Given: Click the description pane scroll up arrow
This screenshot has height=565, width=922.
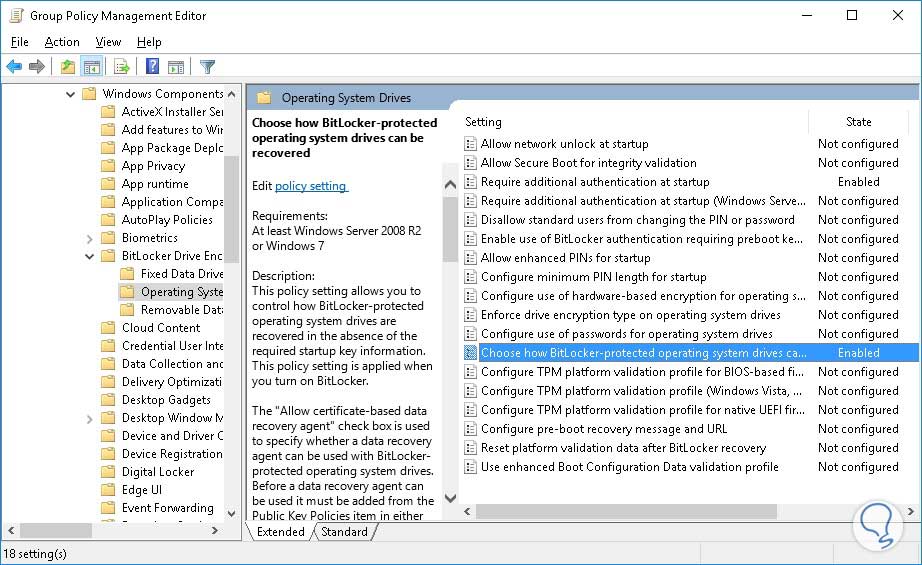Looking at the screenshot, I should click(x=450, y=185).
